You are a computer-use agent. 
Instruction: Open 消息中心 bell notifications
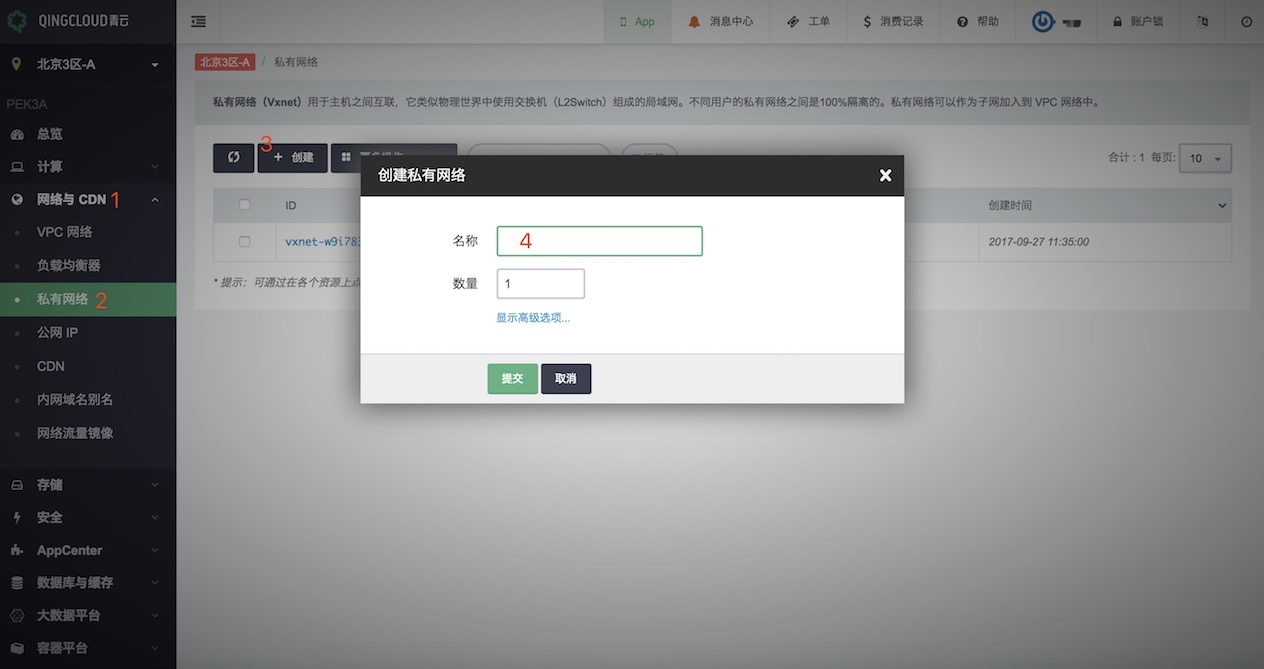point(721,21)
